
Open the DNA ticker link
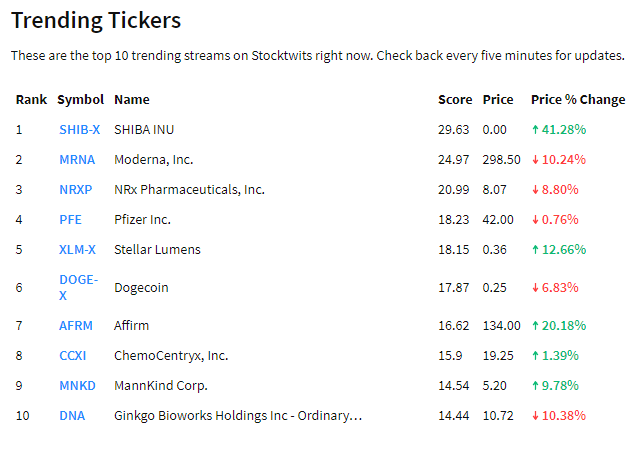point(72,416)
